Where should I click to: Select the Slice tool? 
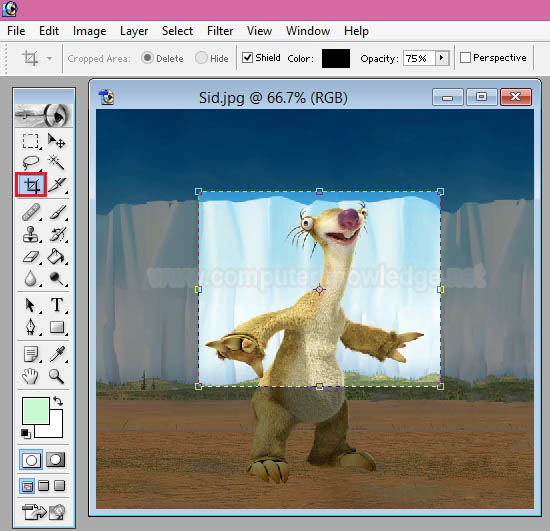point(57,185)
